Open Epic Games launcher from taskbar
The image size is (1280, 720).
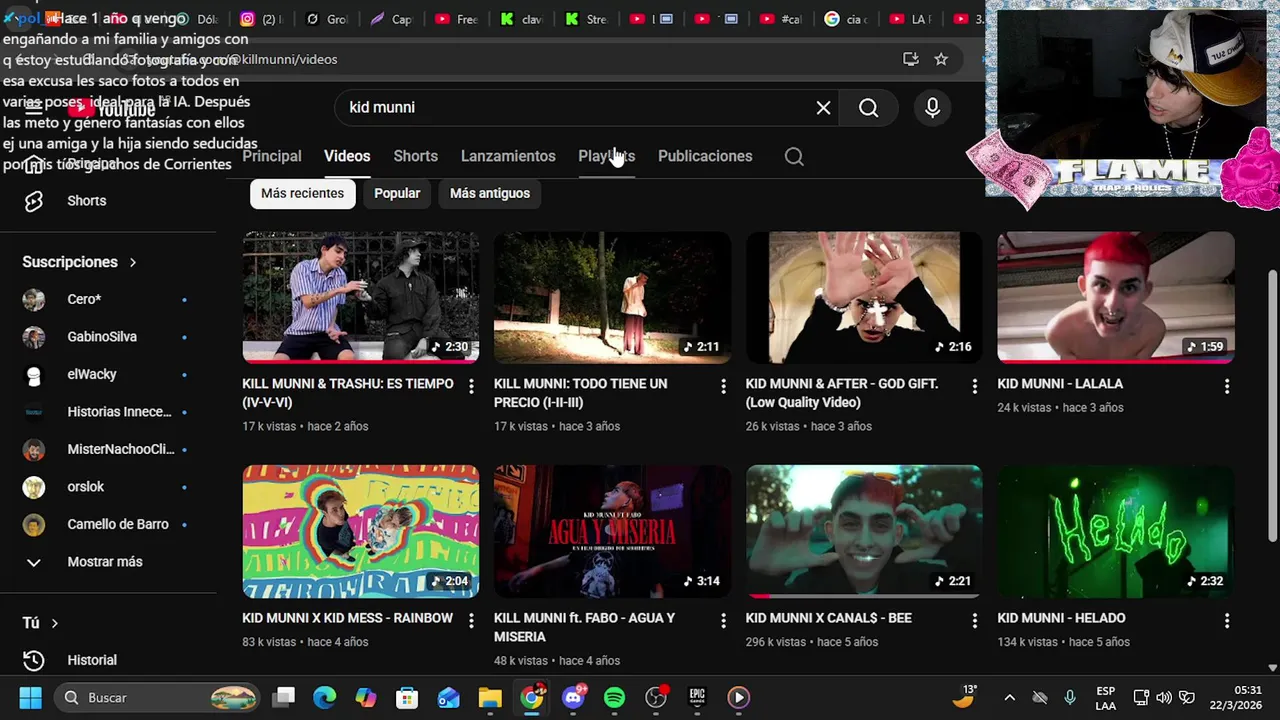coord(697,697)
